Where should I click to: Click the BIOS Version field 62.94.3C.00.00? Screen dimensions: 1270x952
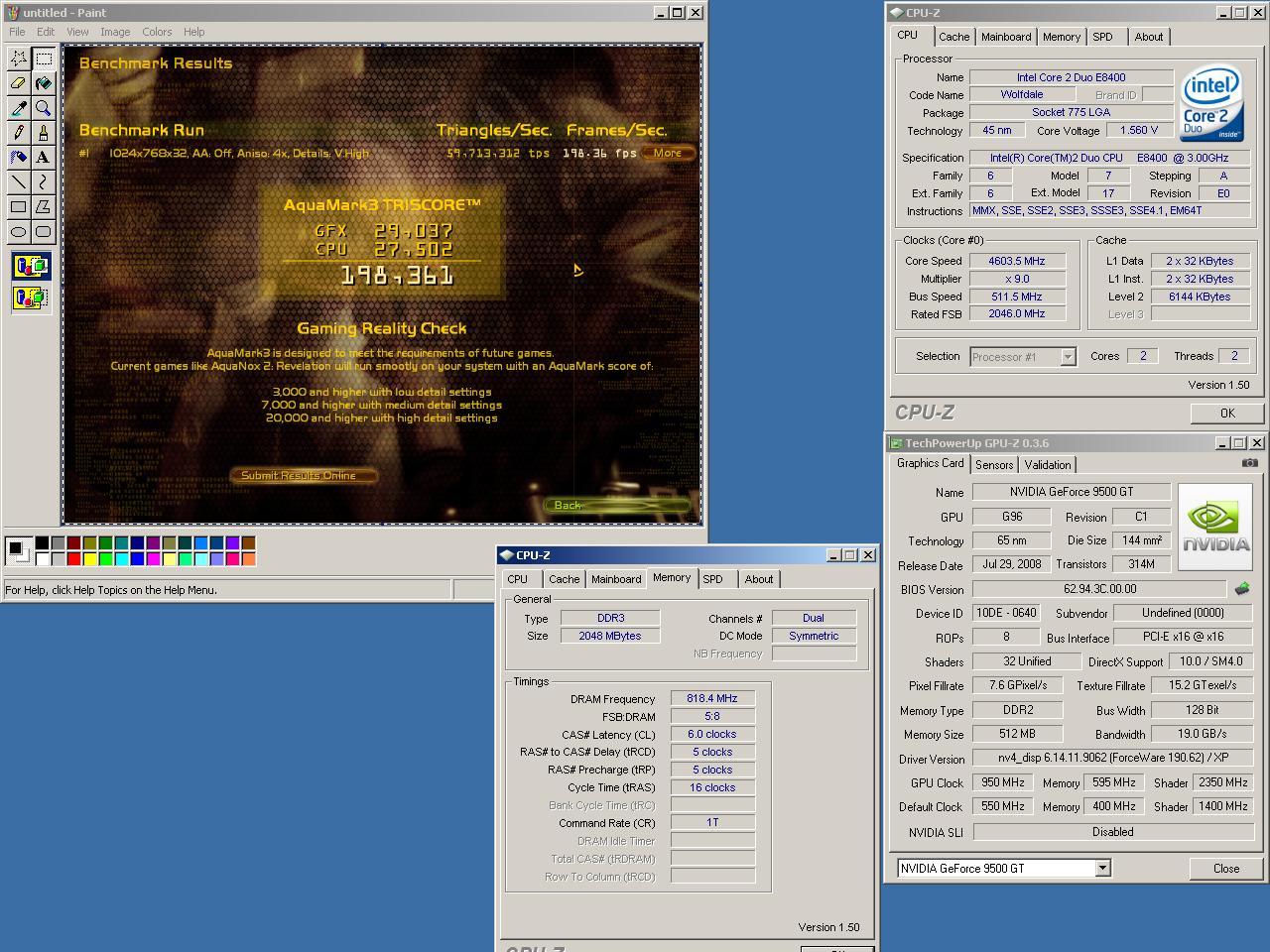(1099, 589)
